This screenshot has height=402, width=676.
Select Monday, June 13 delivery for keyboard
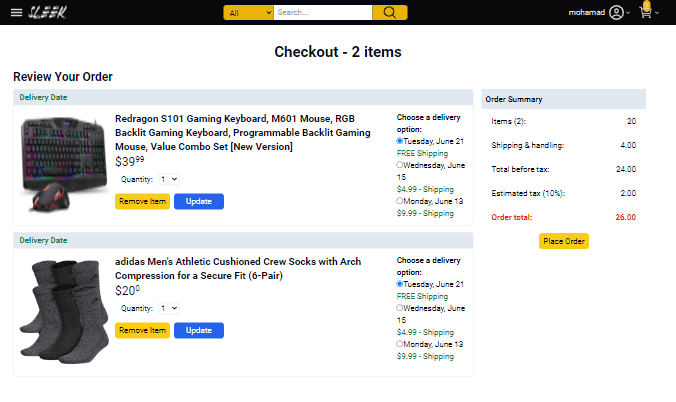tap(400, 201)
